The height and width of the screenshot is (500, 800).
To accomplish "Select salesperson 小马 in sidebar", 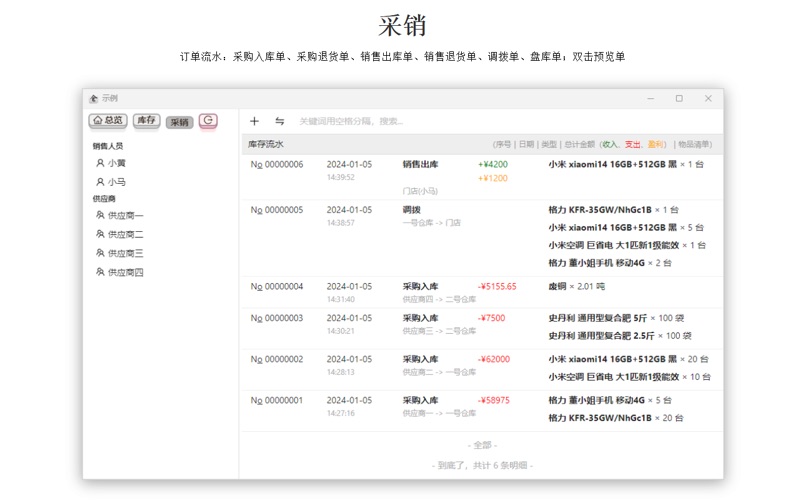I will tap(116, 182).
